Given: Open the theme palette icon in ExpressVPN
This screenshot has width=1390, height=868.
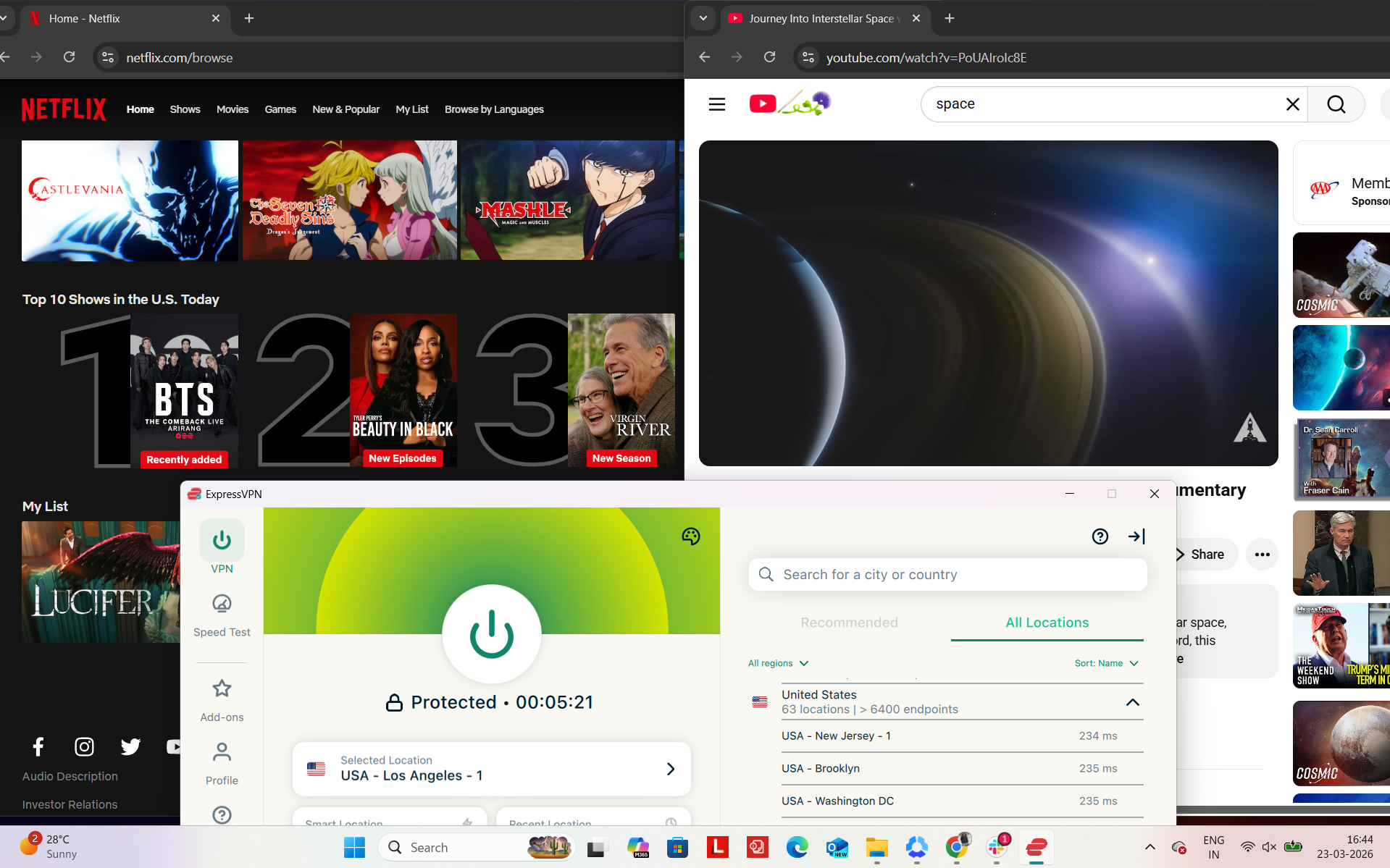Looking at the screenshot, I should [690, 536].
